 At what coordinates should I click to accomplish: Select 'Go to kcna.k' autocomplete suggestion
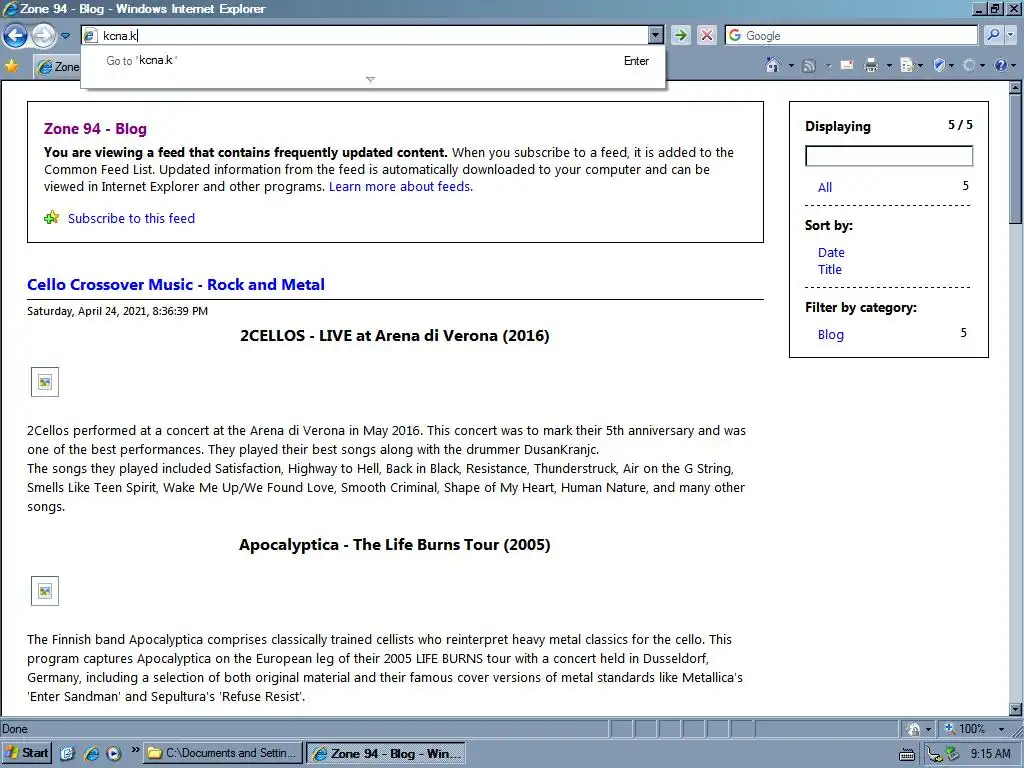pos(374,61)
